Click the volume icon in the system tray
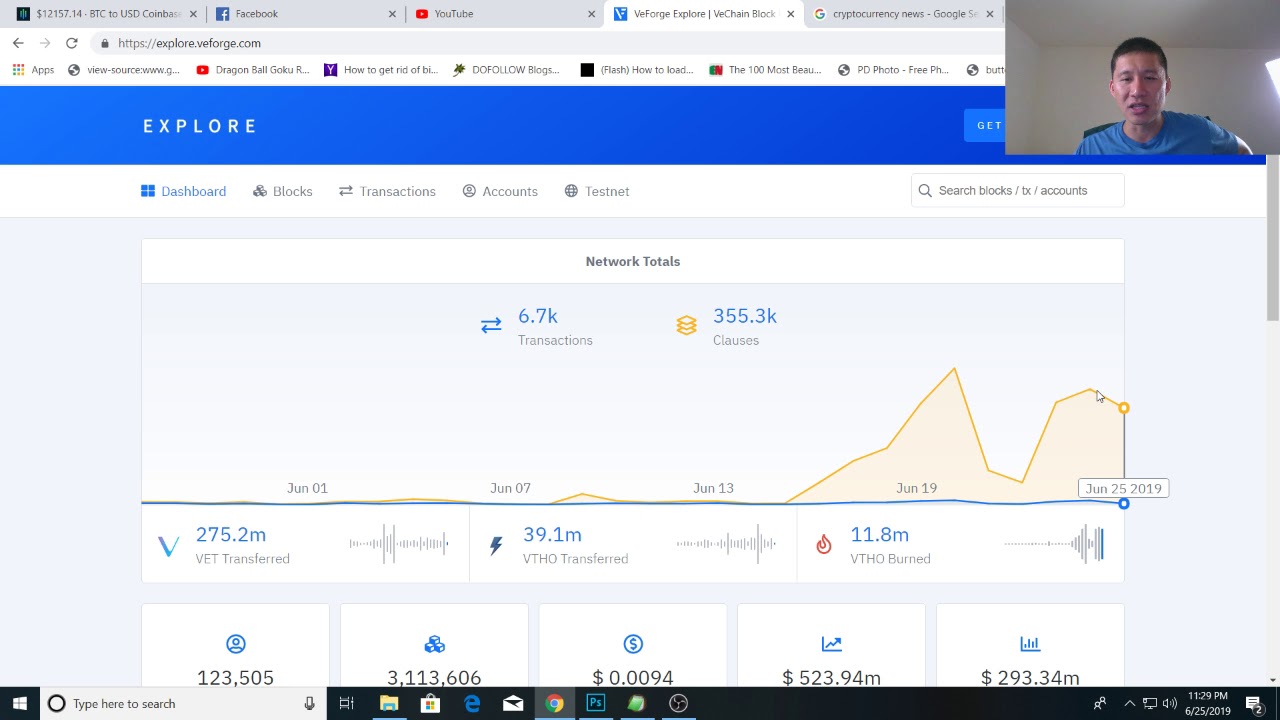The width and height of the screenshot is (1280, 720). click(1170, 704)
